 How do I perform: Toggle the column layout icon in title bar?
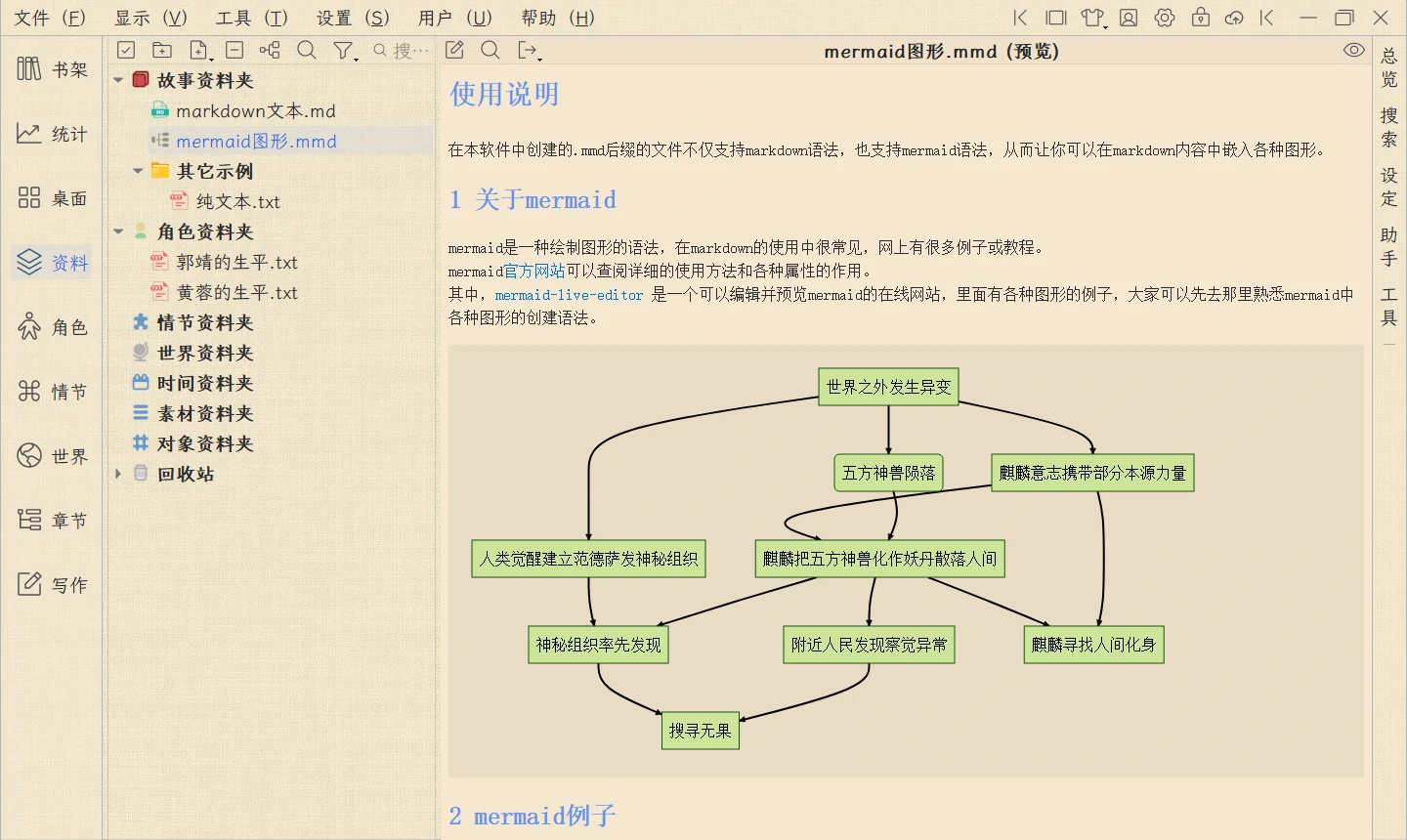[x=1056, y=18]
